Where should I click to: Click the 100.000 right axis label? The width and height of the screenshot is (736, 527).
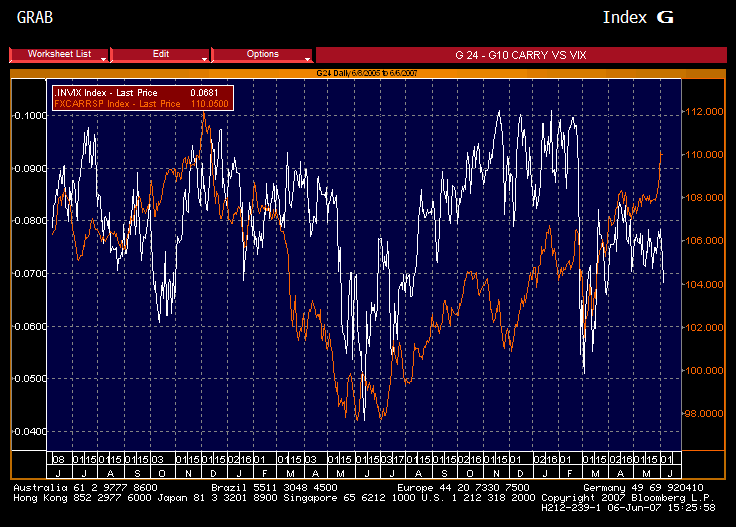pos(705,370)
